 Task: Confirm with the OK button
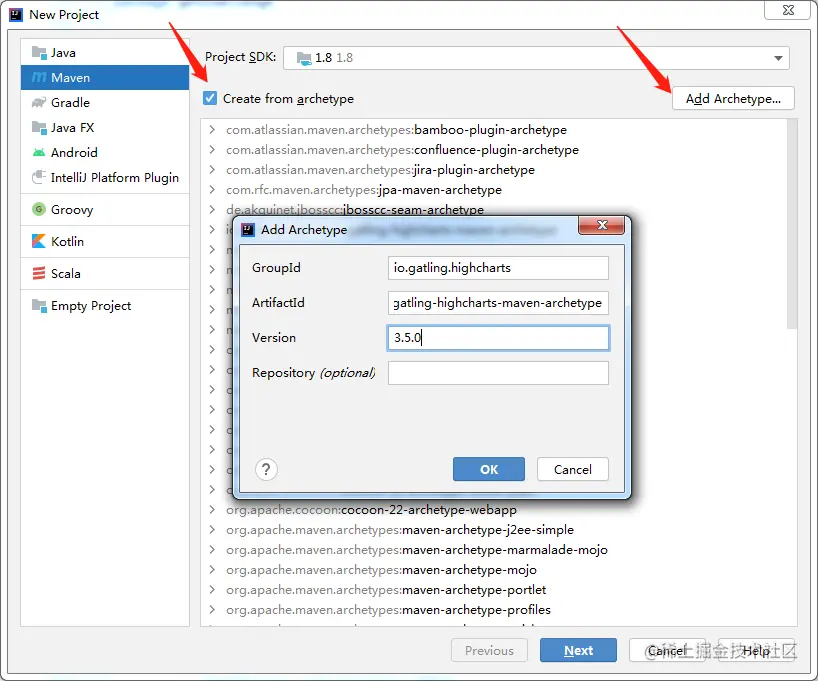coord(489,469)
